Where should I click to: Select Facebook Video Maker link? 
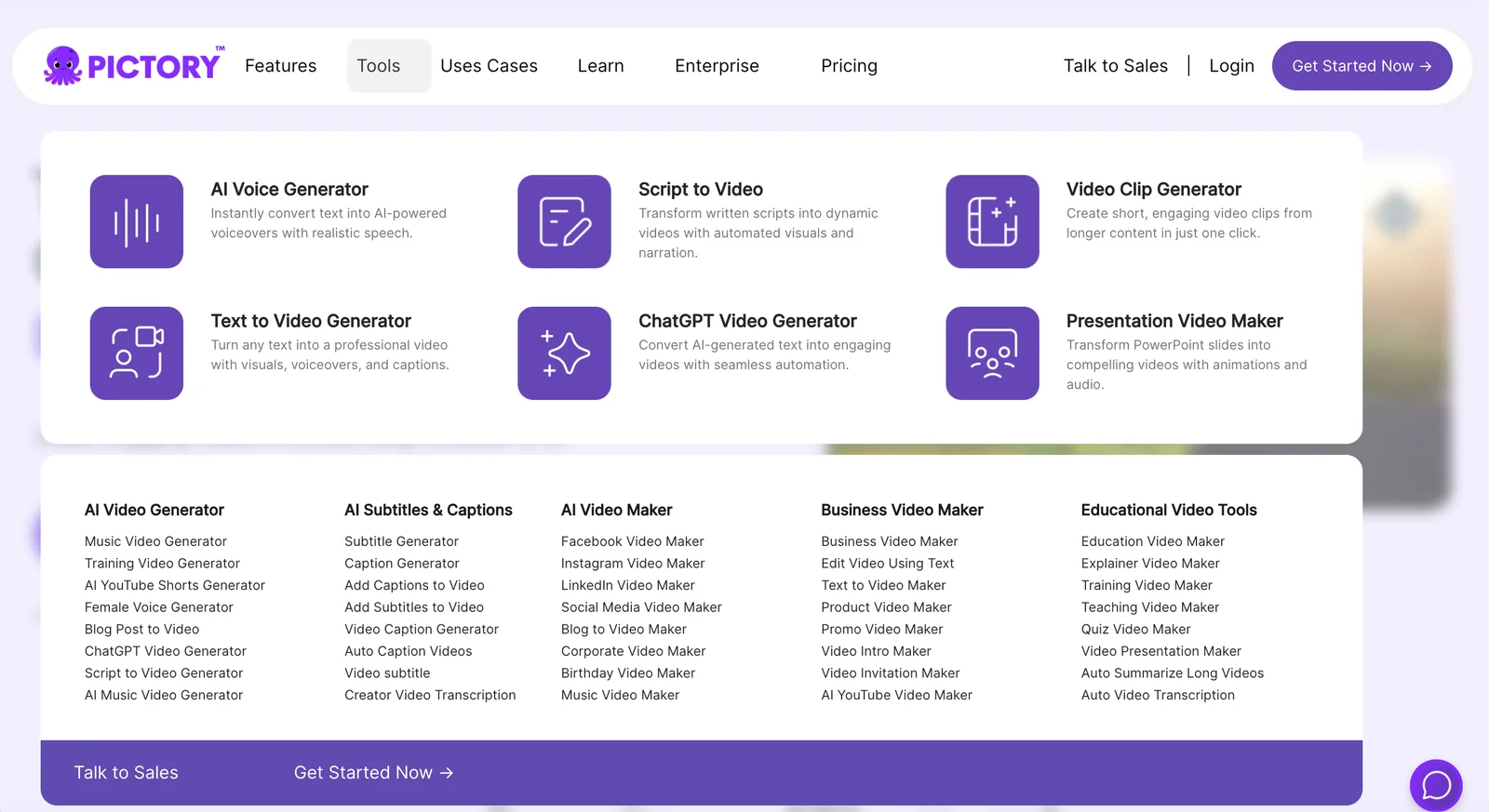(632, 541)
